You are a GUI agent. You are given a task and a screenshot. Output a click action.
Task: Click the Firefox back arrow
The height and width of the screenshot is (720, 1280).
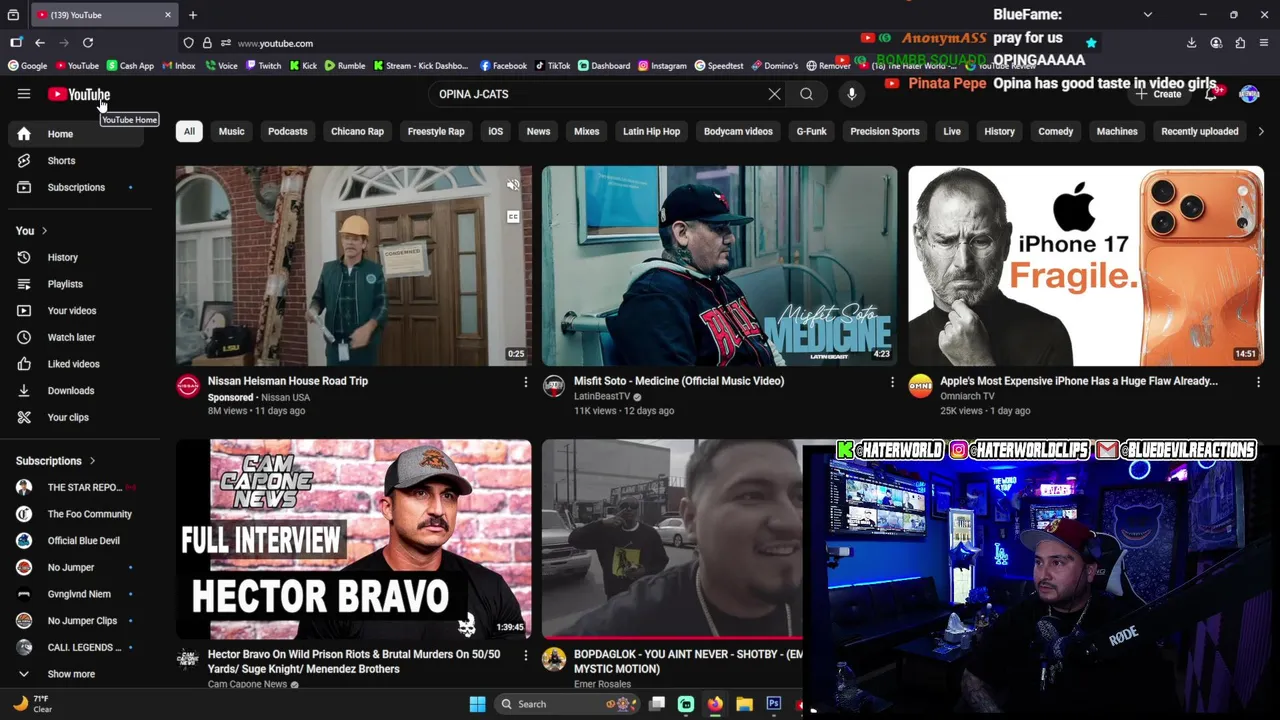40,43
